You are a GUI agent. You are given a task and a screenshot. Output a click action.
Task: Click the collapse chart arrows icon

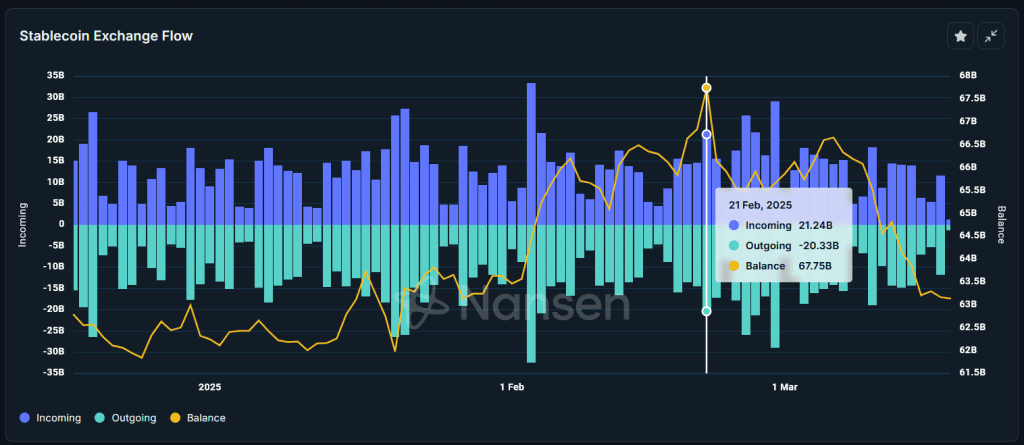(991, 37)
